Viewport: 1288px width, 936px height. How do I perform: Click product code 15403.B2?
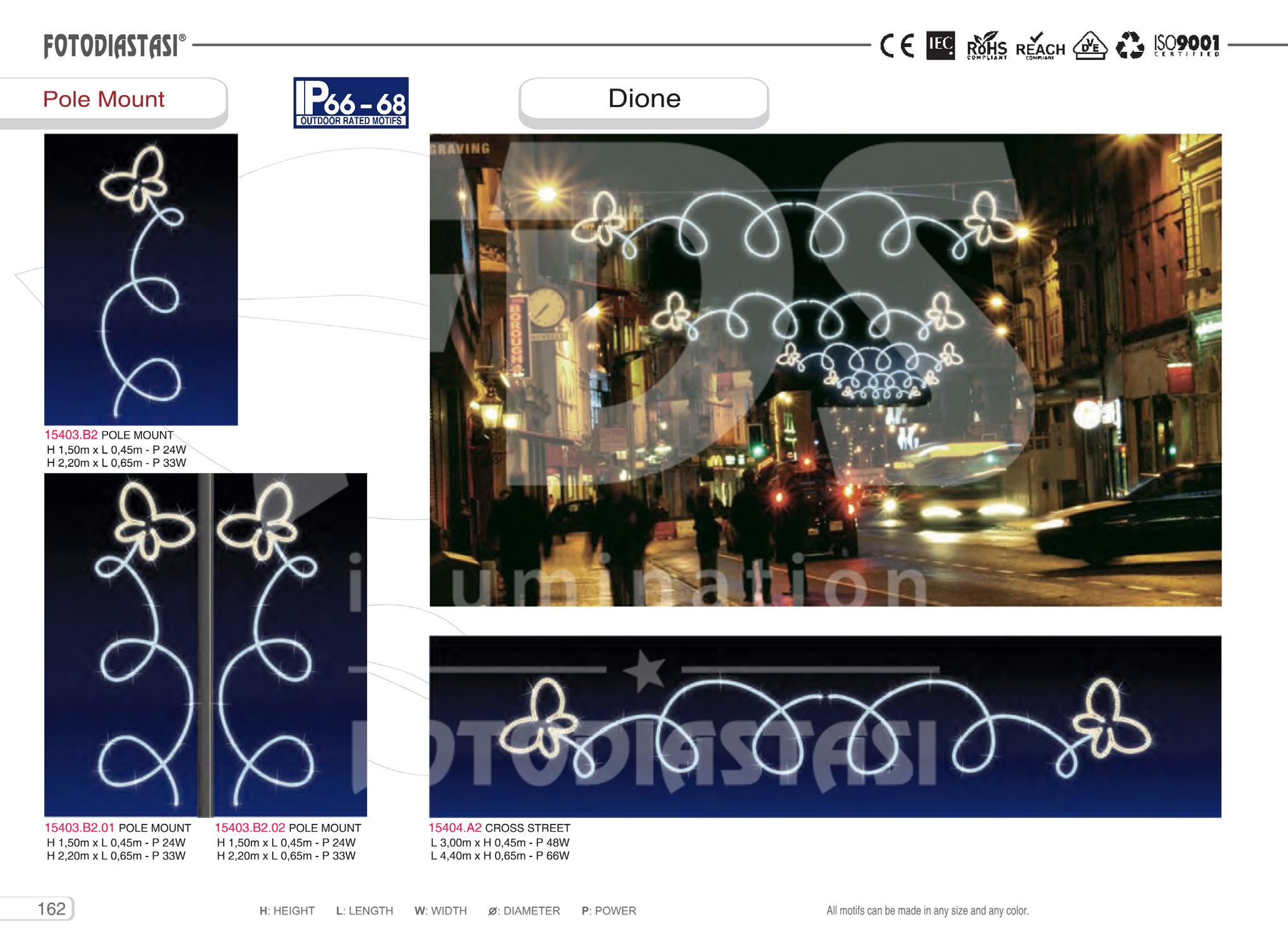point(71,435)
